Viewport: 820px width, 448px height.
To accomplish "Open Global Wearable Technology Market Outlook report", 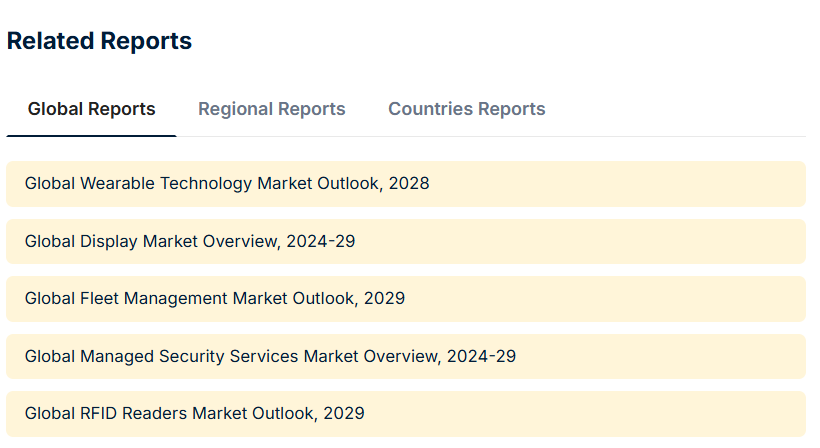I will 227,183.
